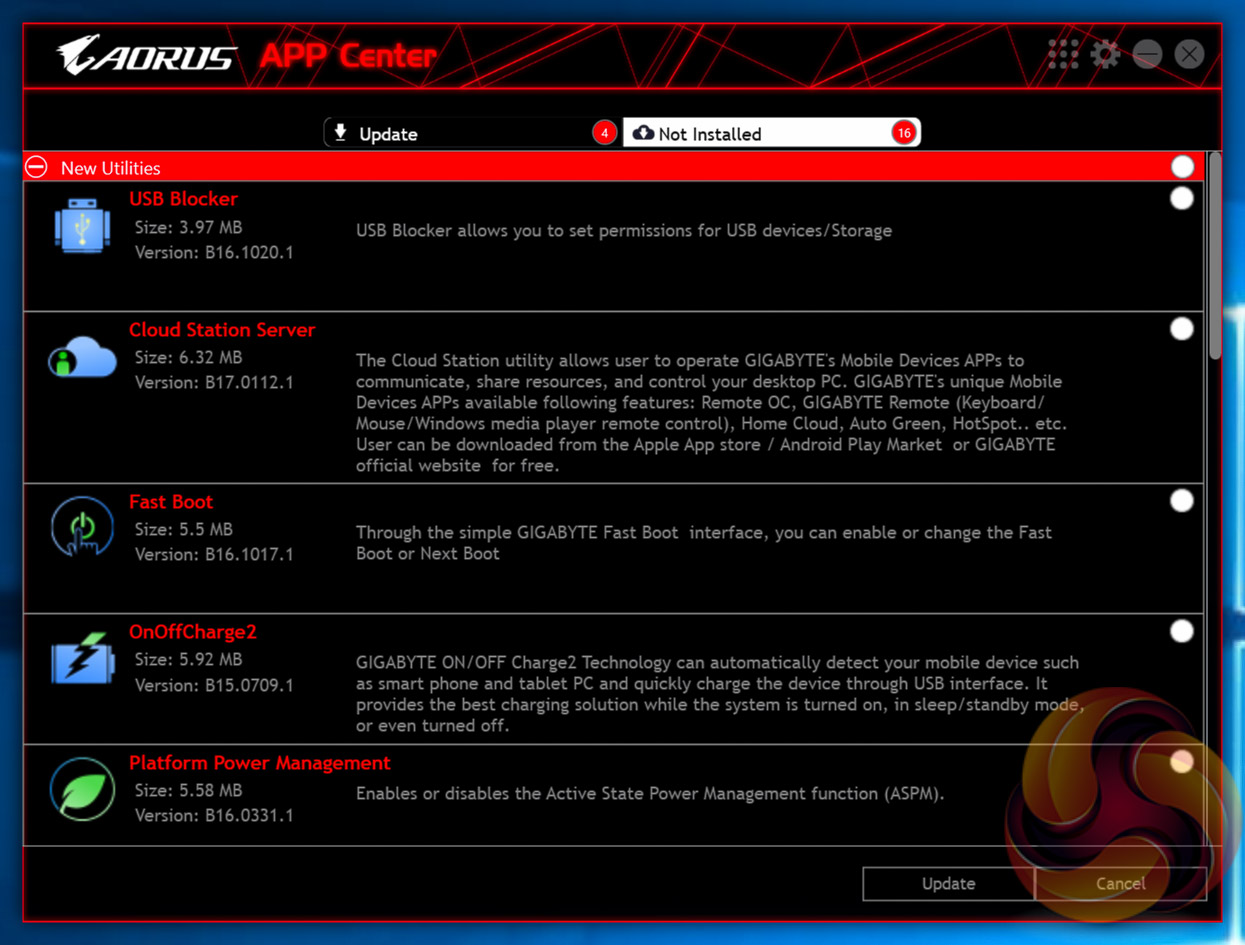Select the USB Blocker radio button
This screenshot has height=945, width=1245.
coord(1181,199)
